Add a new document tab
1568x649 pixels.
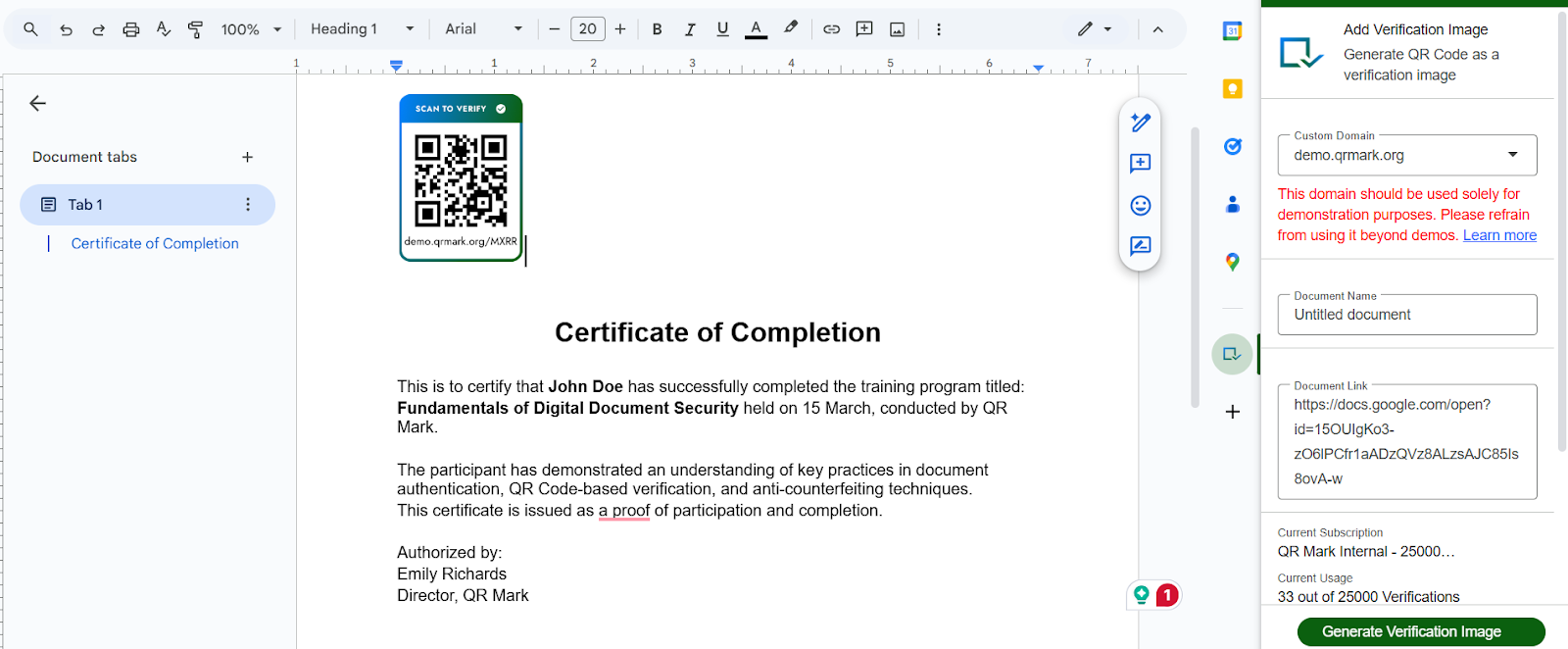pyautogui.click(x=248, y=157)
